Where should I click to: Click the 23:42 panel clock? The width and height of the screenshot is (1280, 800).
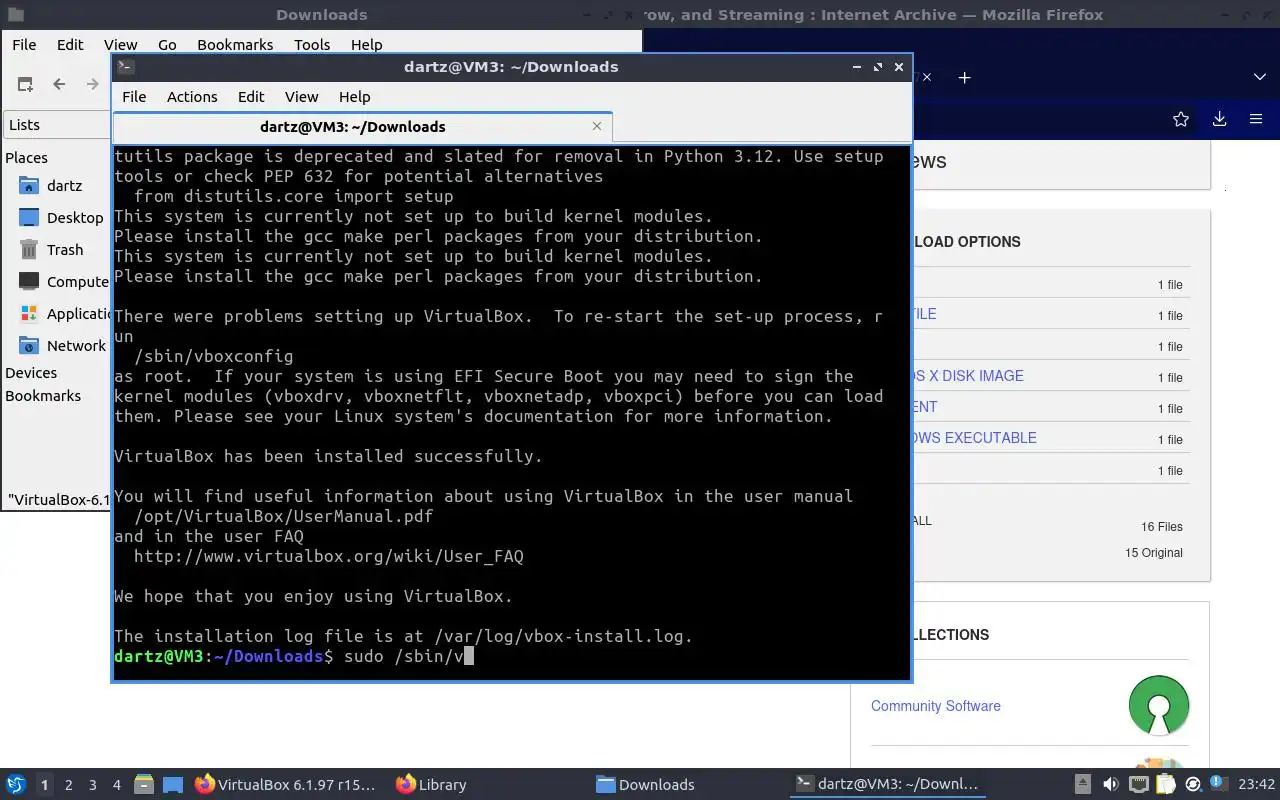tap(1256, 785)
